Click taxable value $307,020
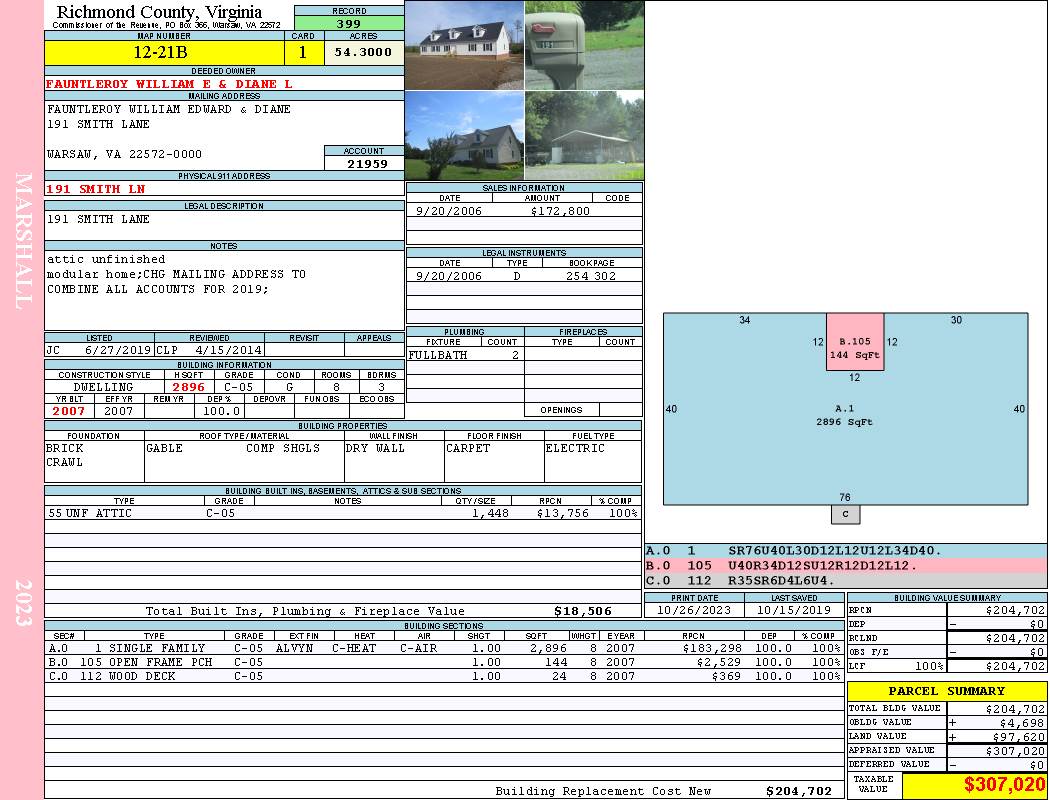 [973, 785]
